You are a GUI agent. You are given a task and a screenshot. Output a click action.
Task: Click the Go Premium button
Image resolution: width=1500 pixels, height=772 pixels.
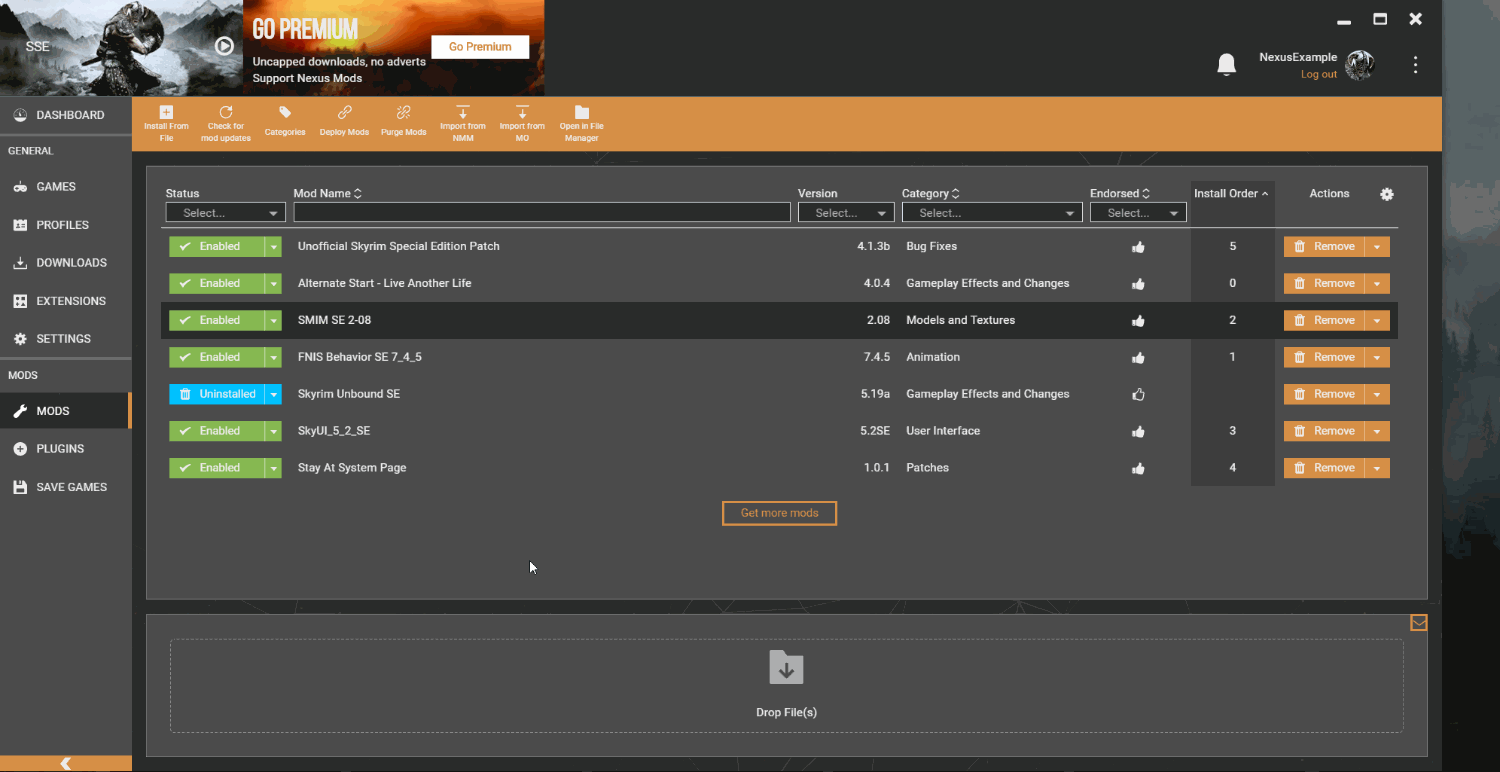pos(480,47)
